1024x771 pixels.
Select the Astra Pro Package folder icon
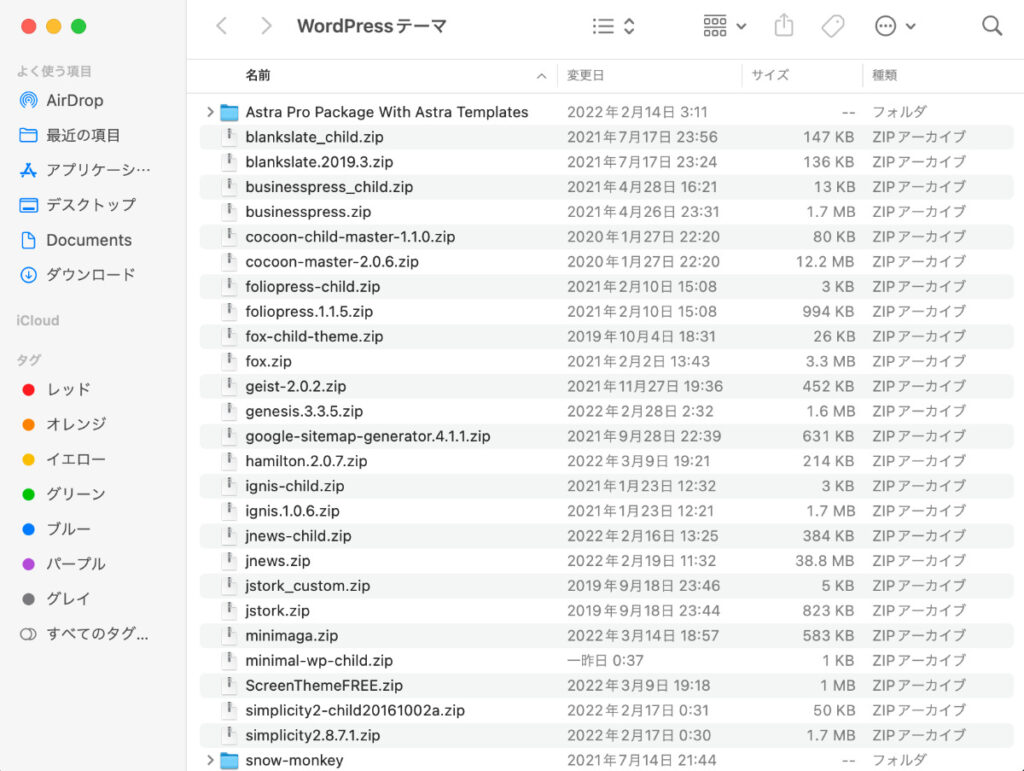pos(229,112)
